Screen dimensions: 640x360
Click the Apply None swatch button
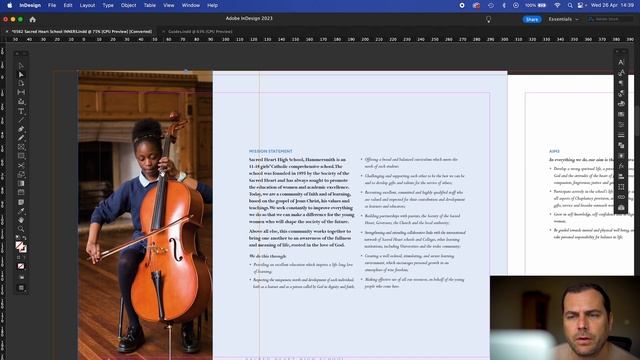tap(21, 266)
